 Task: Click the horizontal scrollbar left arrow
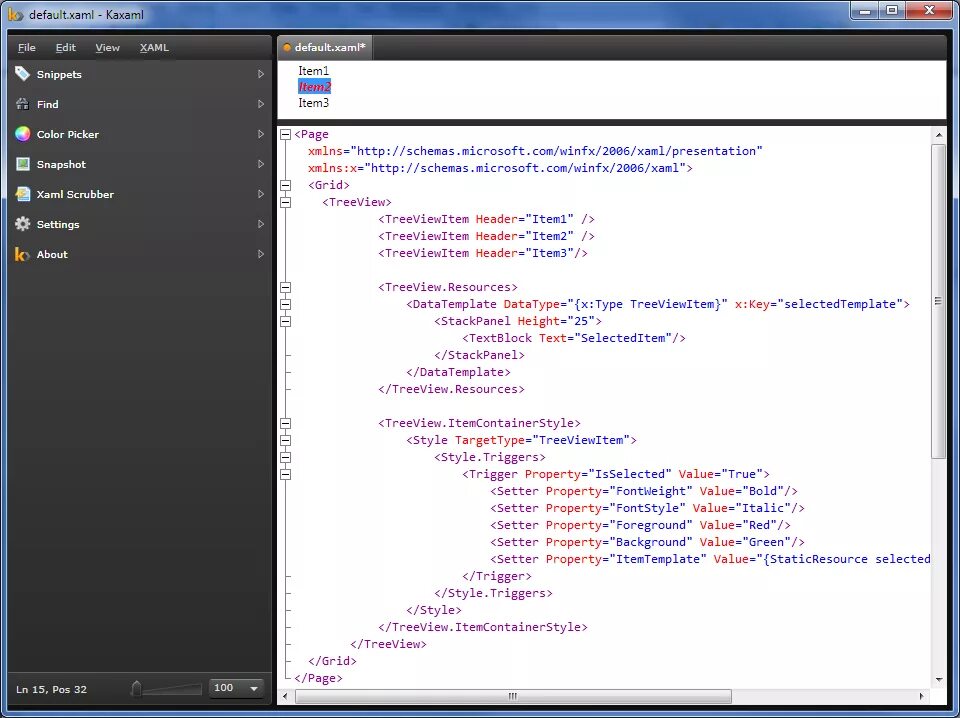[285, 696]
